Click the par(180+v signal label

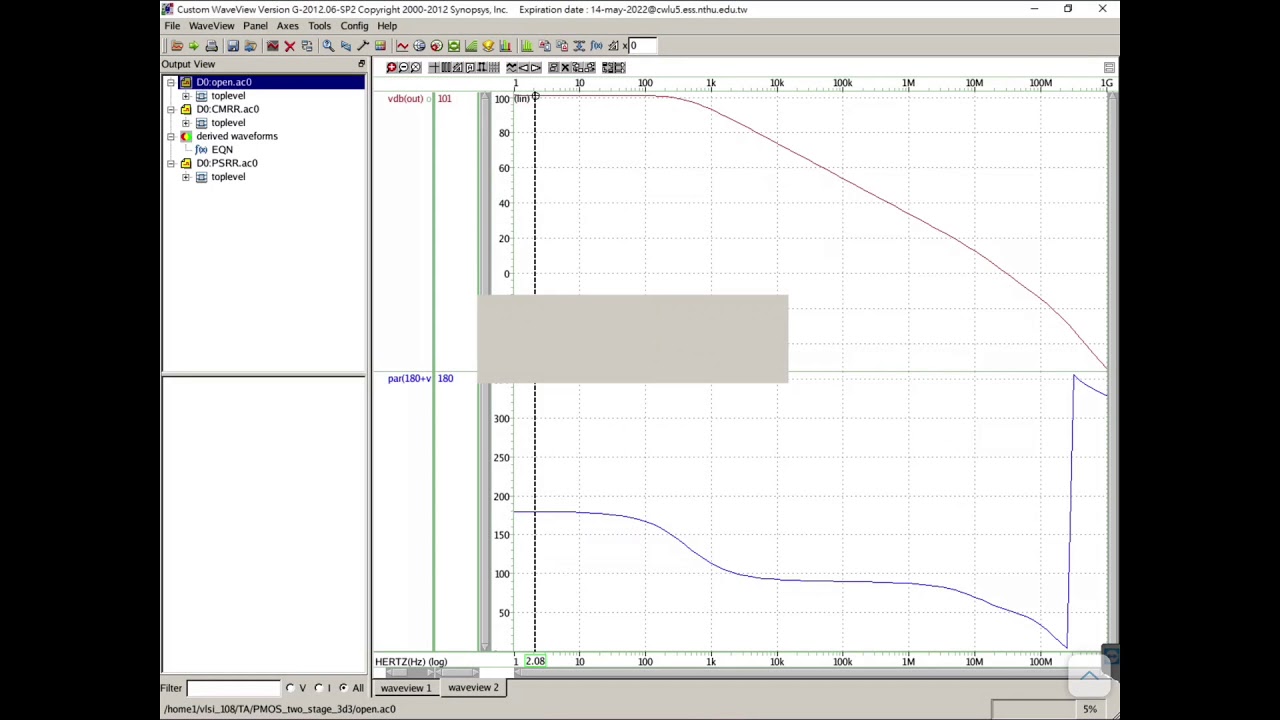409,379
